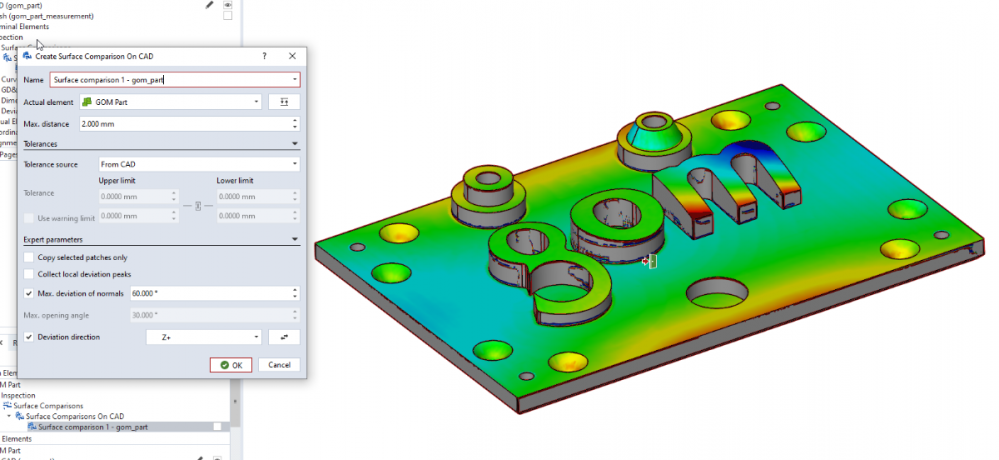Click the Max. distance input field
The height and width of the screenshot is (460, 999).
click(x=185, y=123)
